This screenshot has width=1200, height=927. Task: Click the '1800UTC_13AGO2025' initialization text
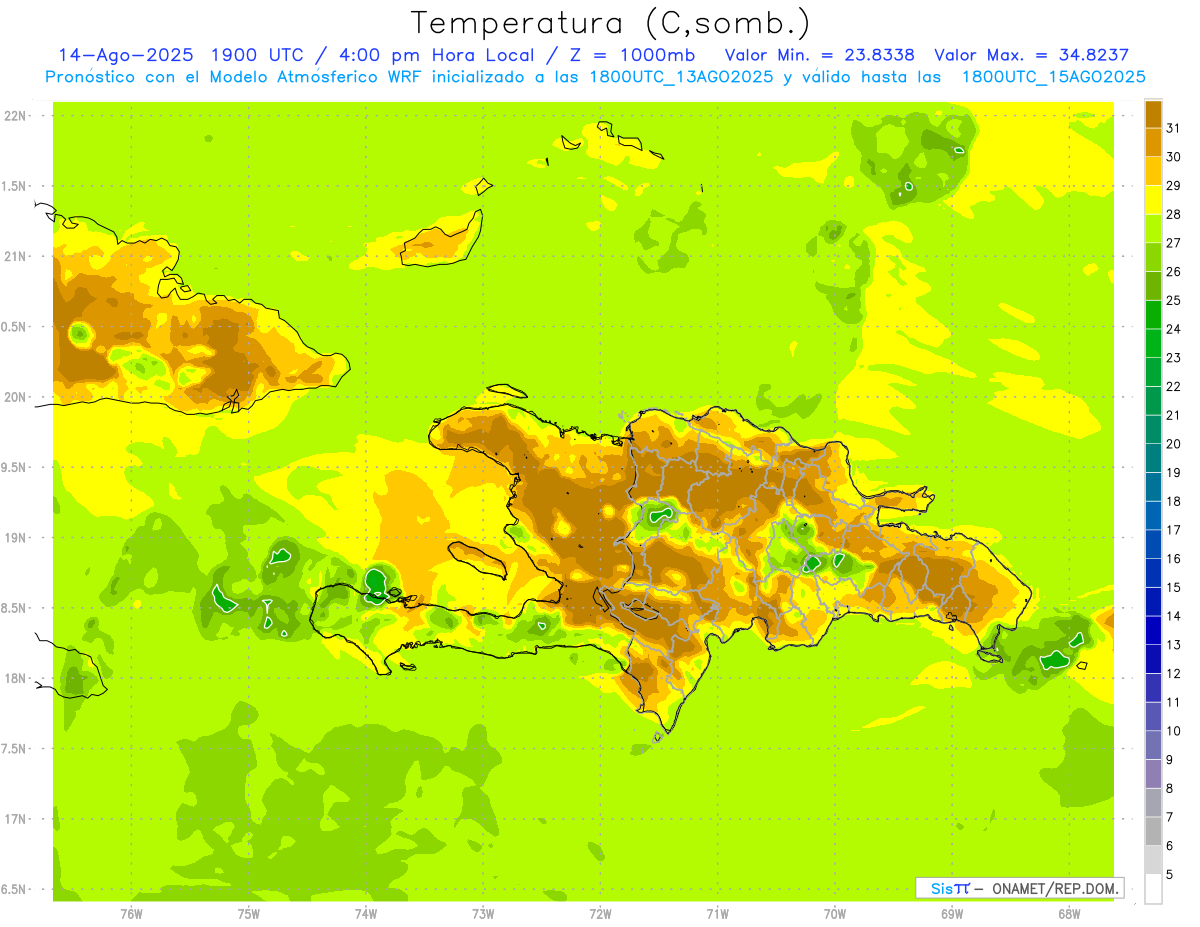[x=681, y=77]
